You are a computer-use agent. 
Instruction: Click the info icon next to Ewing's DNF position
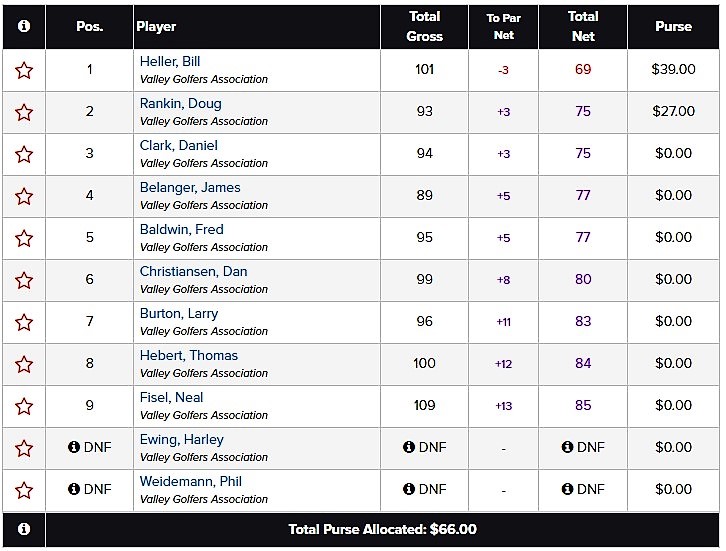(x=74, y=447)
